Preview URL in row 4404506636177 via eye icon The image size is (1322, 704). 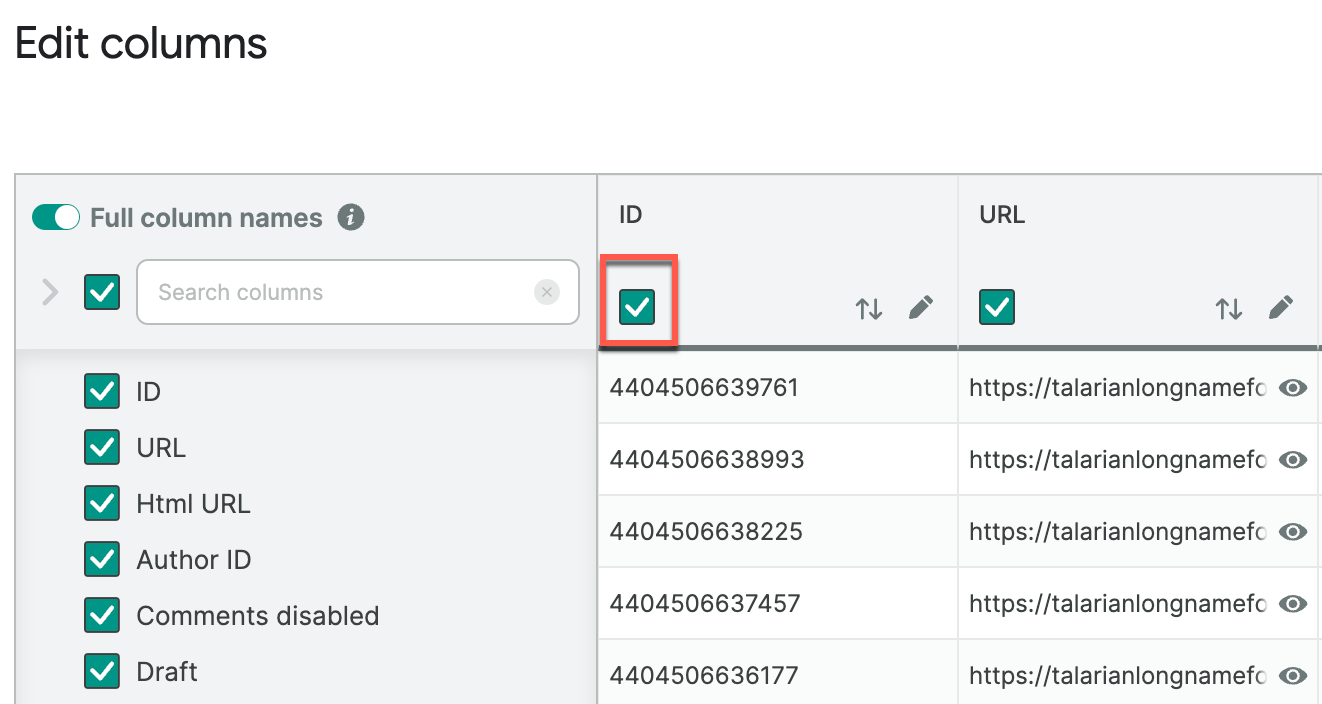tap(1293, 676)
